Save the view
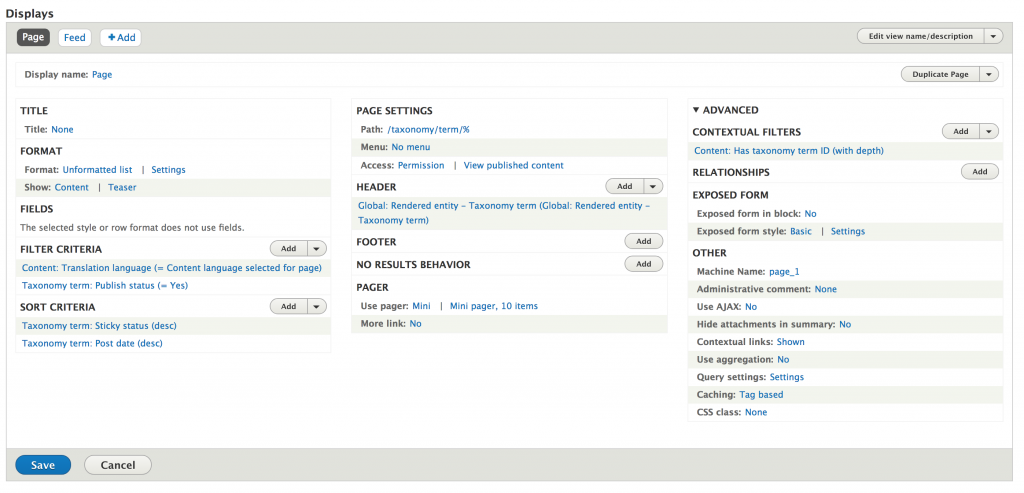This screenshot has height=493, width=1024. pos(43,465)
